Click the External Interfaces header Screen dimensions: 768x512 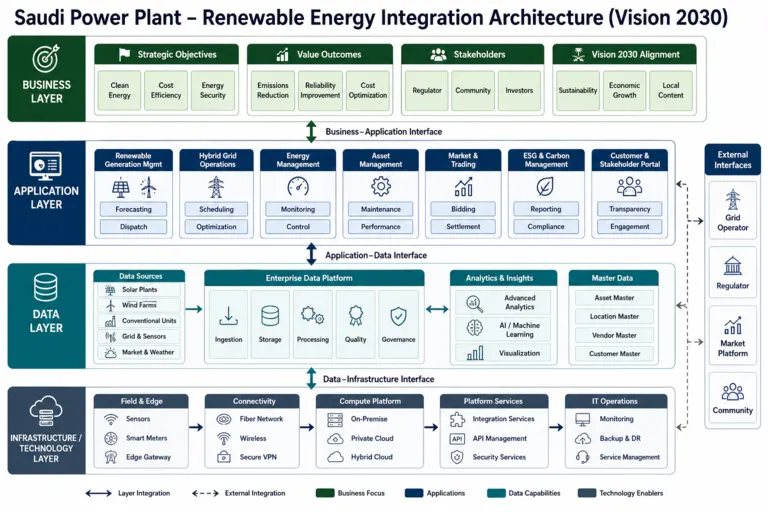point(732,160)
